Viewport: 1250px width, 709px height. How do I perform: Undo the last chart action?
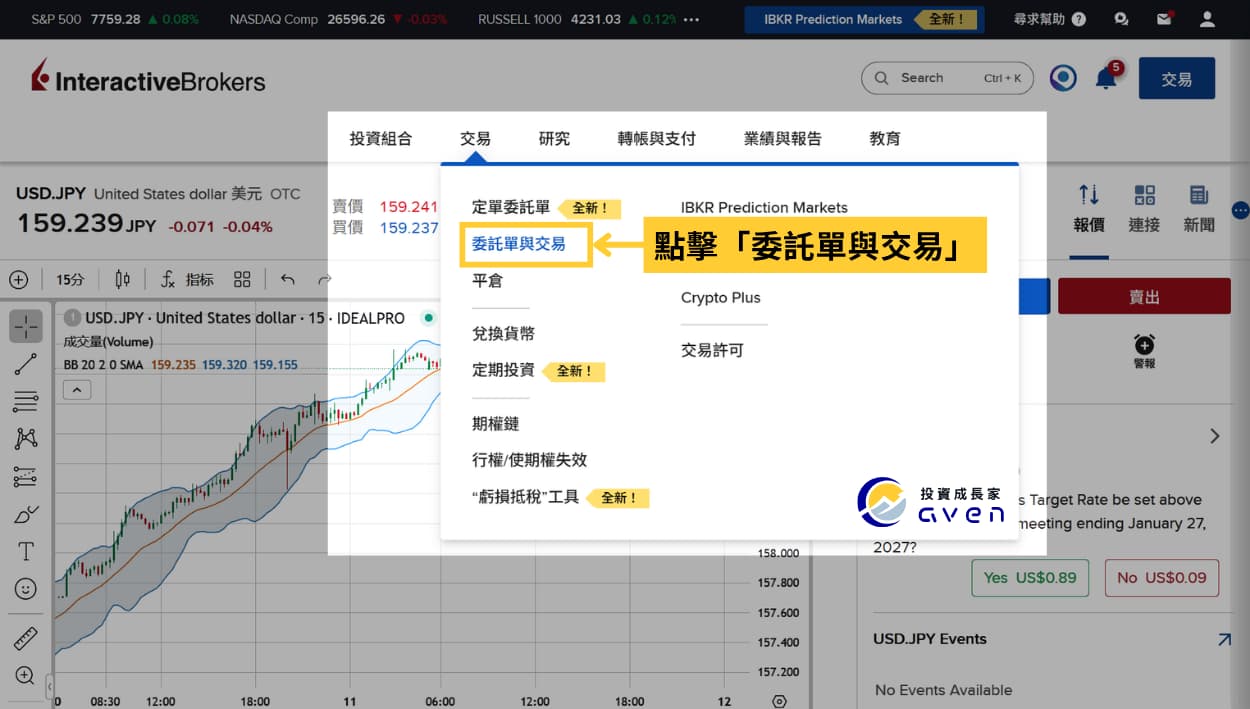point(288,280)
